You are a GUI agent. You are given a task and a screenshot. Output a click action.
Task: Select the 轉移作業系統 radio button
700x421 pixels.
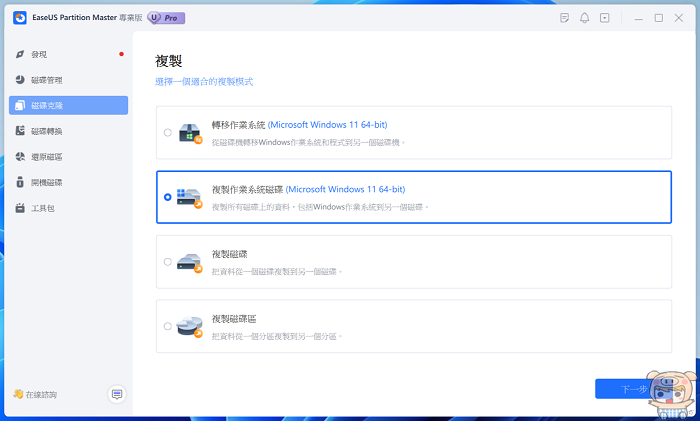pyautogui.click(x=167, y=132)
